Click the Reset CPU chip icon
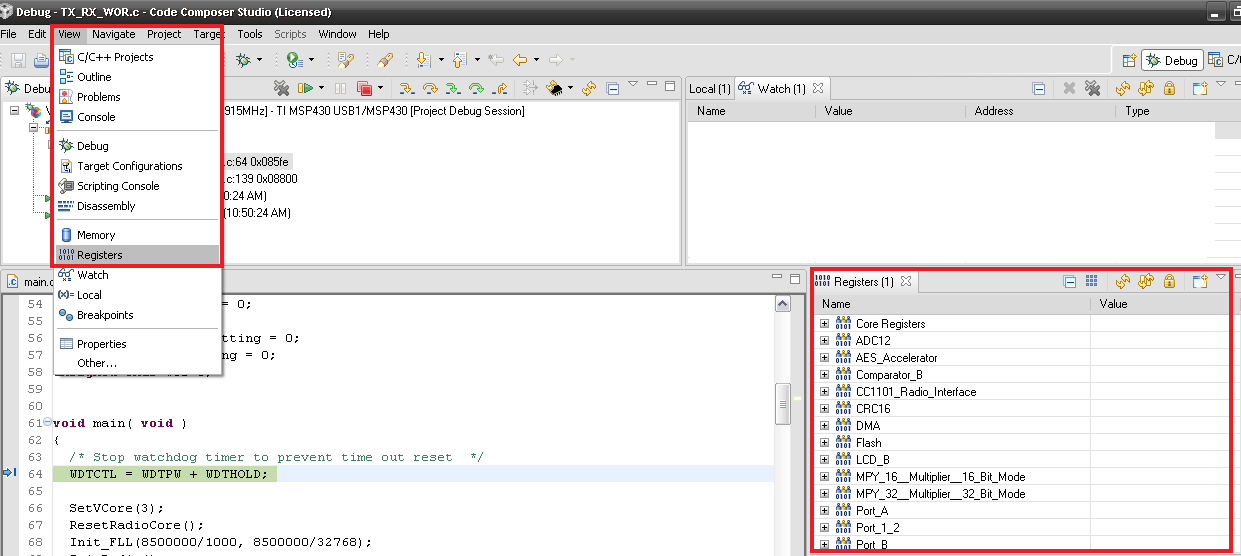This screenshot has height=556, width=1241. (x=556, y=89)
